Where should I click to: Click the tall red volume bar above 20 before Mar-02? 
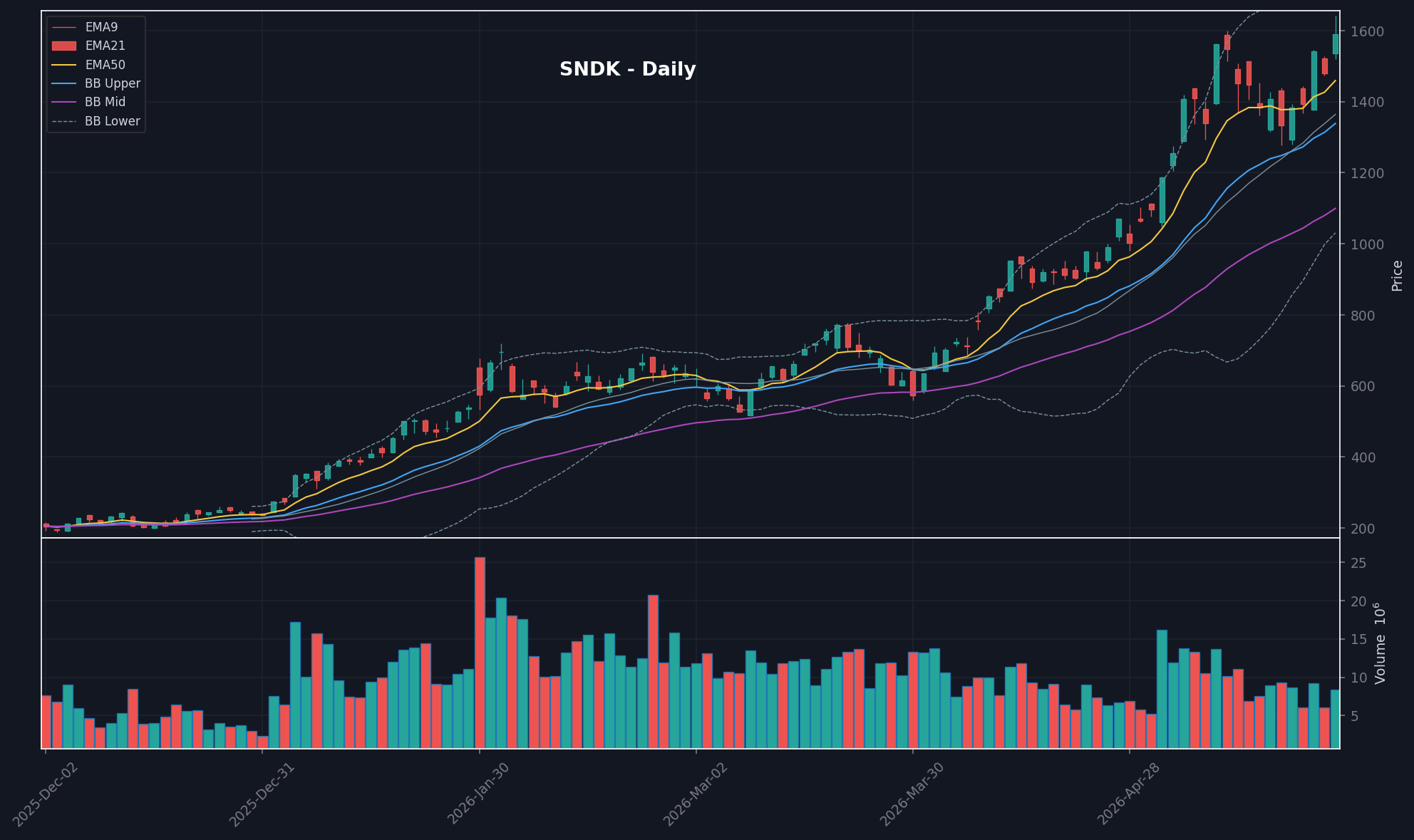tap(653, 672)
